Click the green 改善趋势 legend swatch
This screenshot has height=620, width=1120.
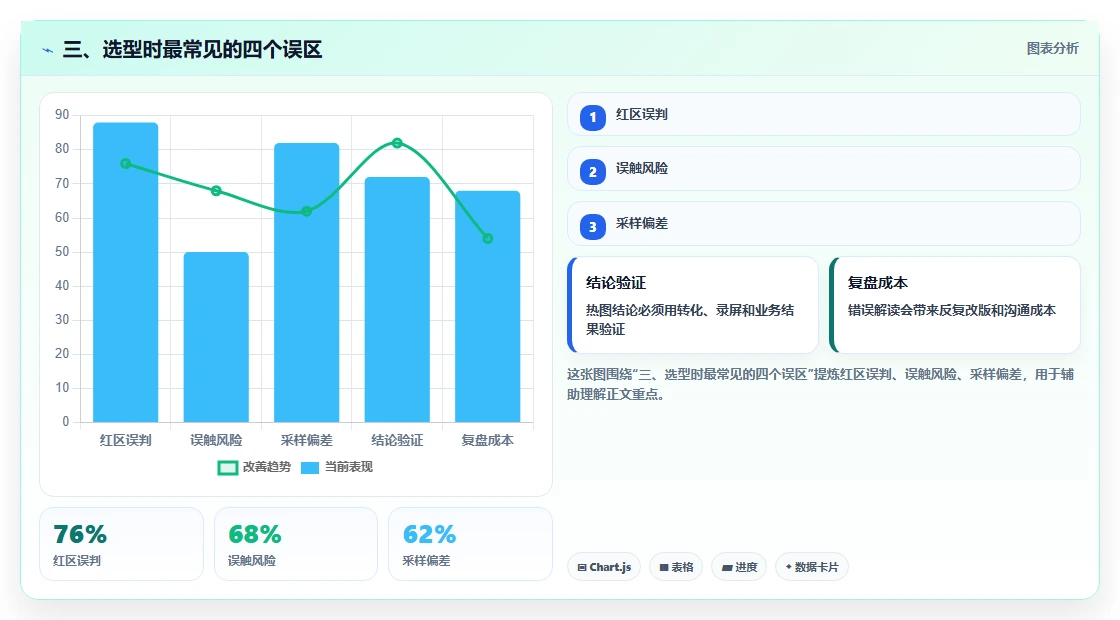[x=228, y=468]
